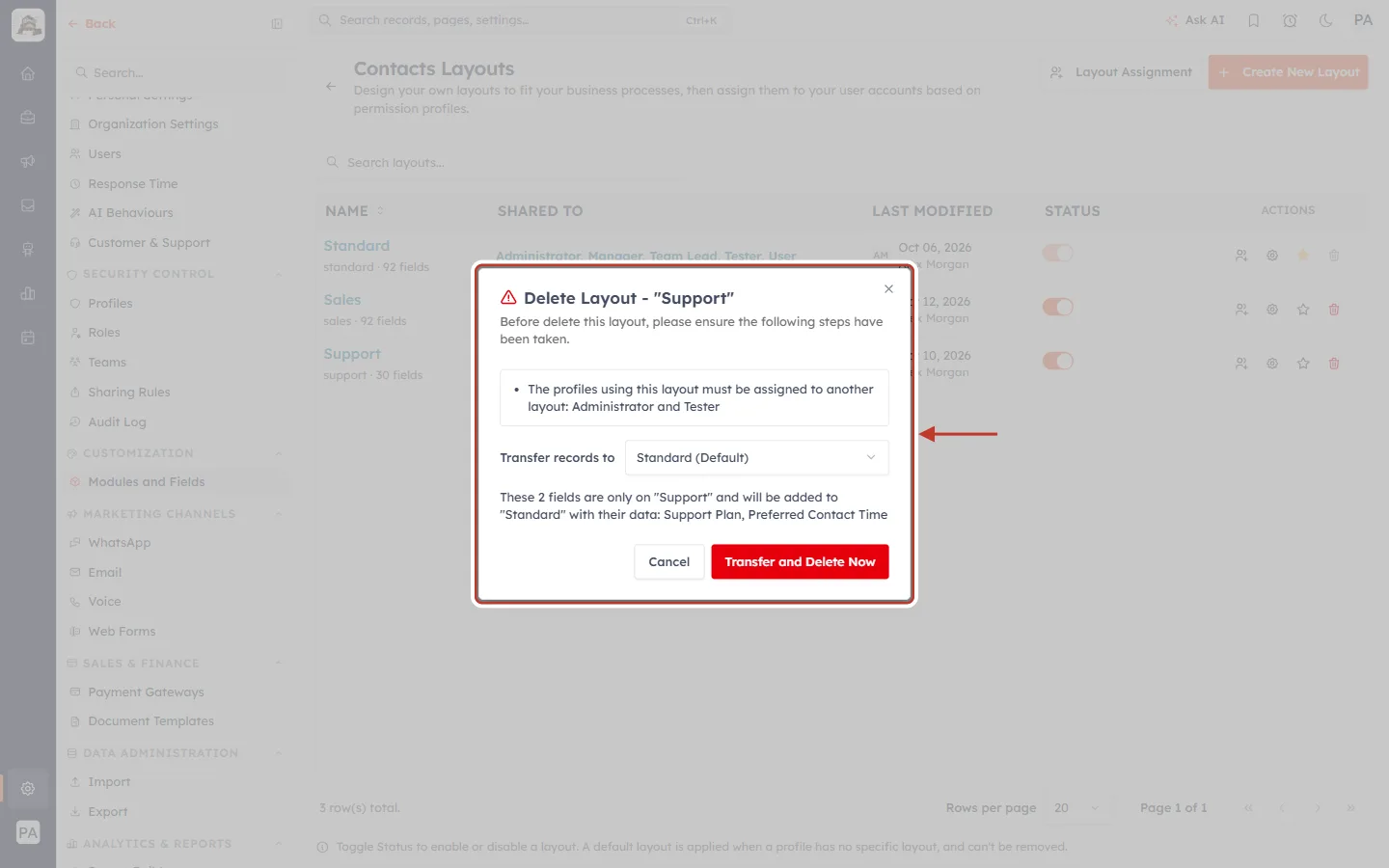This screenshot has height=868, width=1389.
Task: Click the robot icon in the left rail
Action: click(x=28, y=250)
